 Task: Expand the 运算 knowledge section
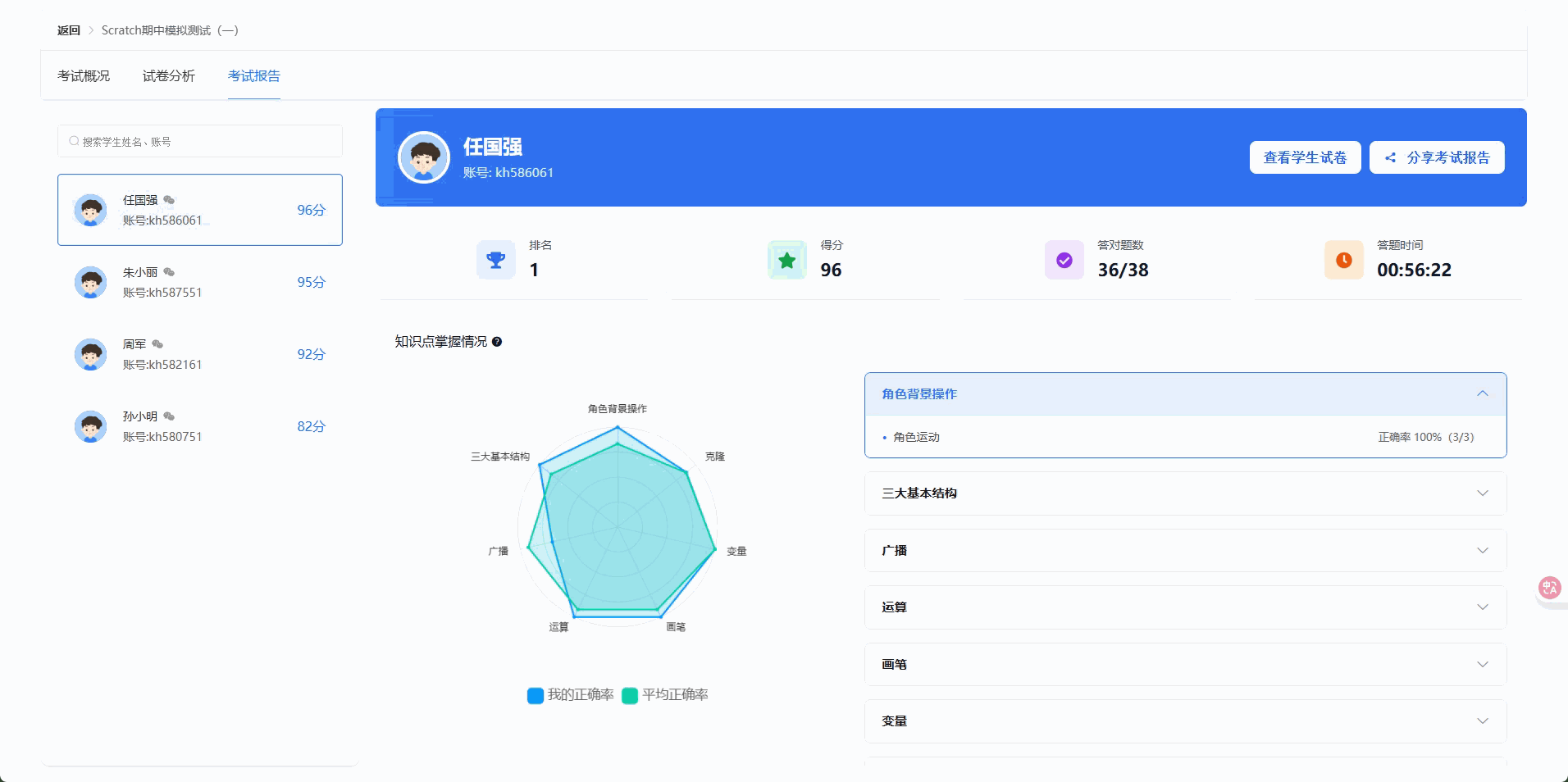pyautogui.click(x=1186, y=607)
